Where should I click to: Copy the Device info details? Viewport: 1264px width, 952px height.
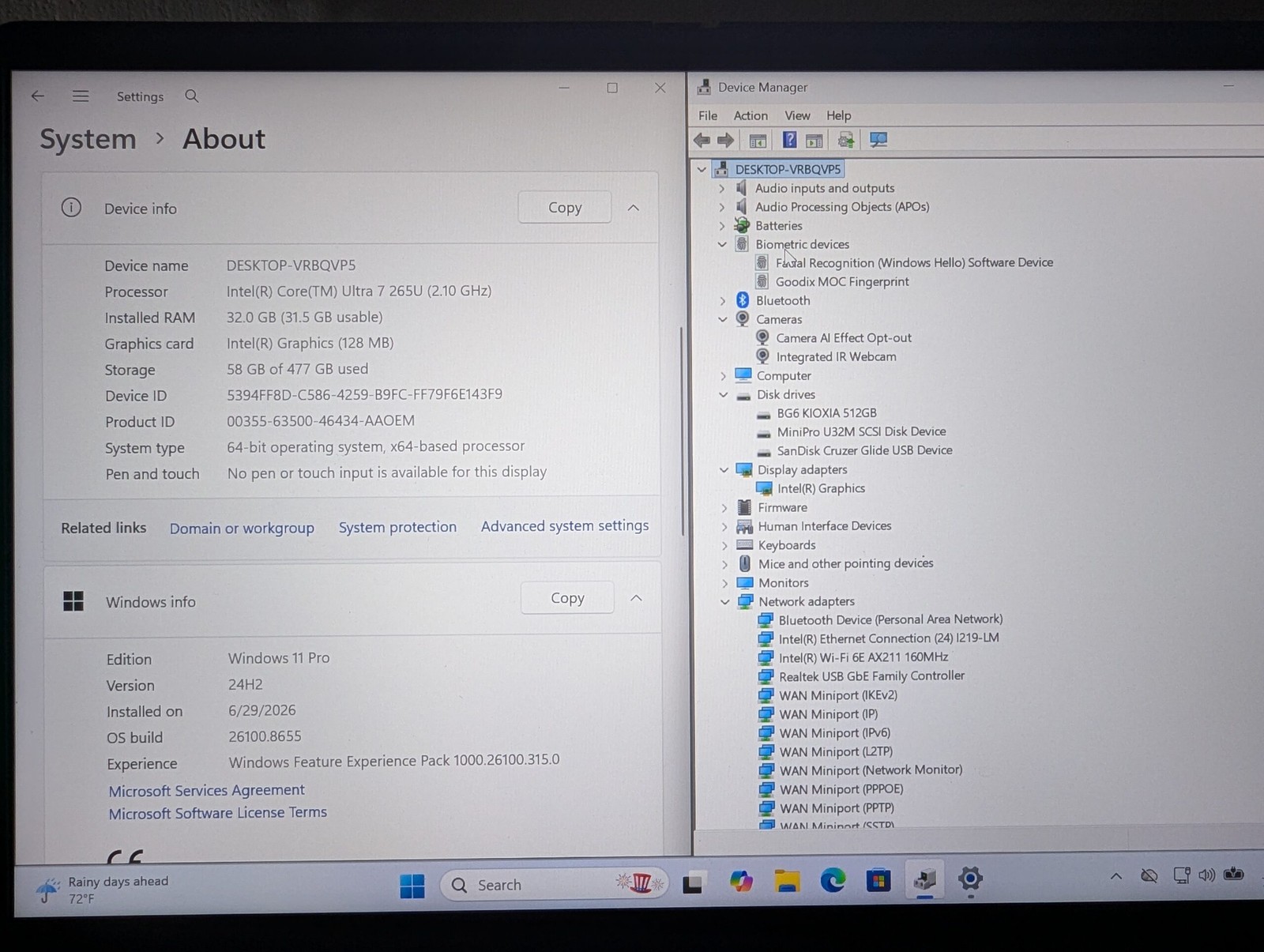click(565, 208)
